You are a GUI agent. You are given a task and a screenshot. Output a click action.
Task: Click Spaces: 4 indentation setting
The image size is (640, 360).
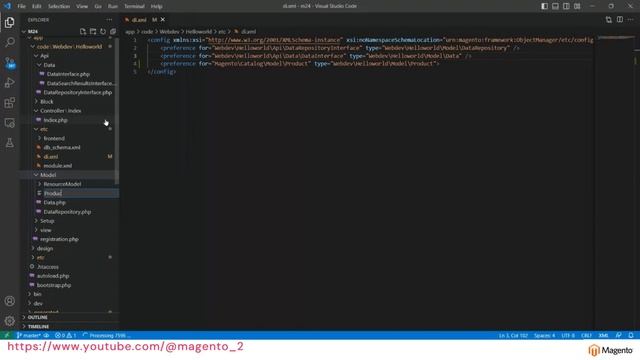click(x=544, y=335)
